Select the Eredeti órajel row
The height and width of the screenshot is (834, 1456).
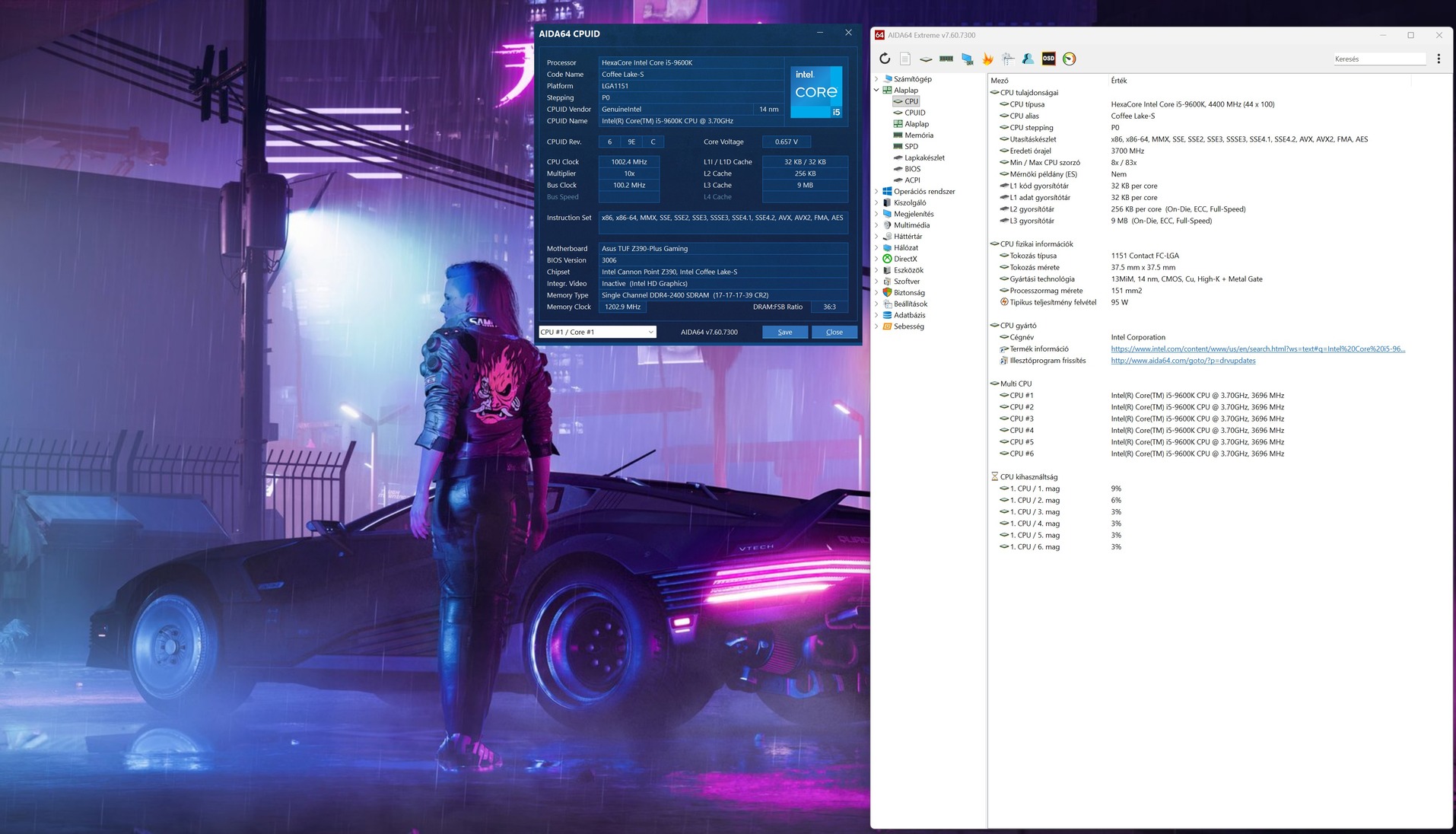1220,151
